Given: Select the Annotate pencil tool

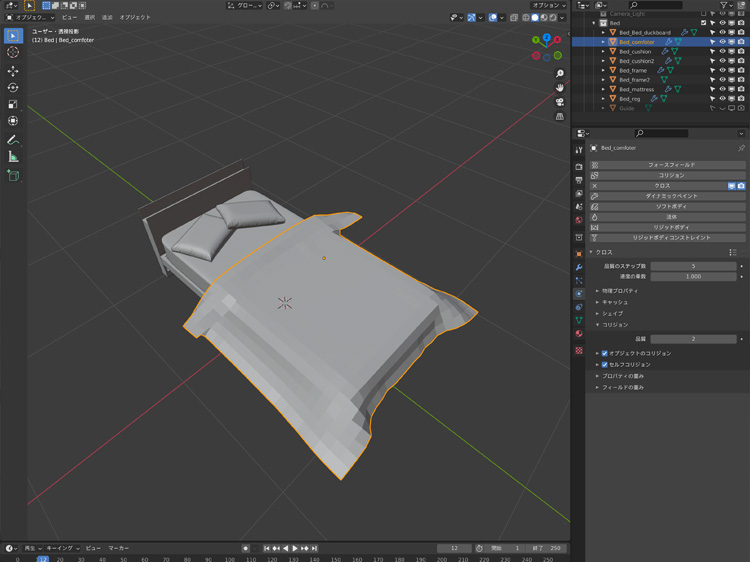Looking at the screenshot, I should coord(13,140).
